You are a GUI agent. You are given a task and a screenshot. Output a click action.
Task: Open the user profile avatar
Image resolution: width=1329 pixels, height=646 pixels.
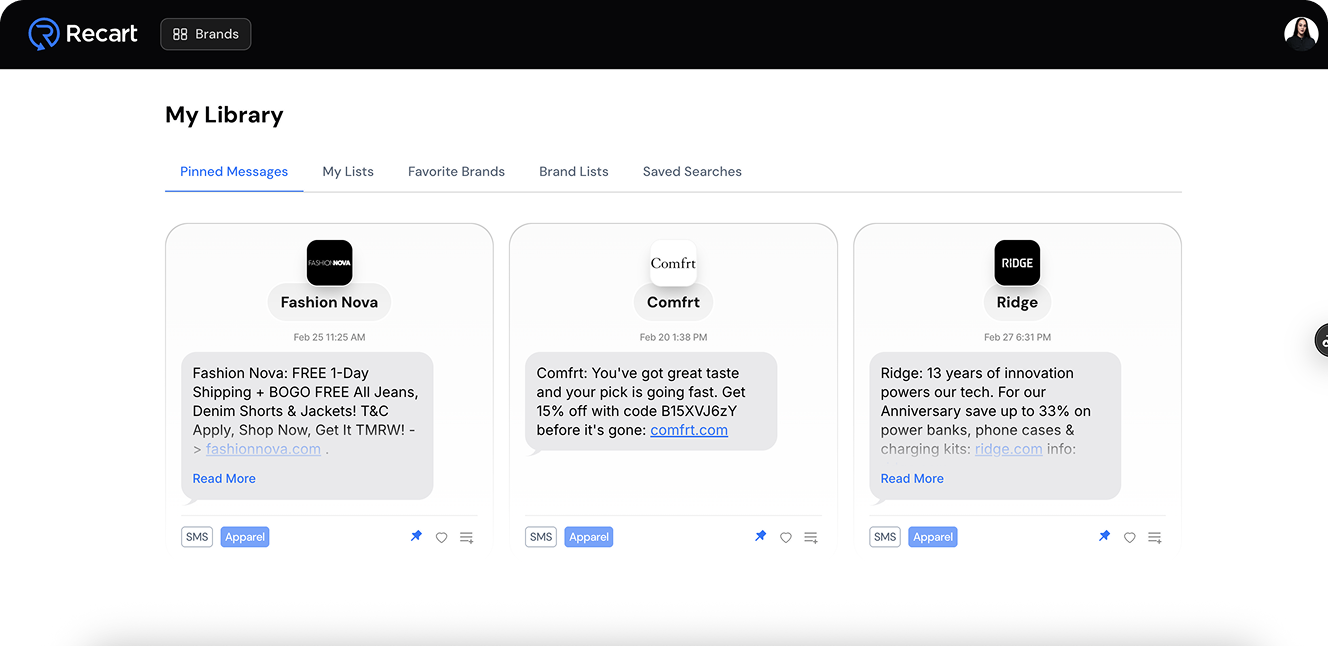(1301, 34)
